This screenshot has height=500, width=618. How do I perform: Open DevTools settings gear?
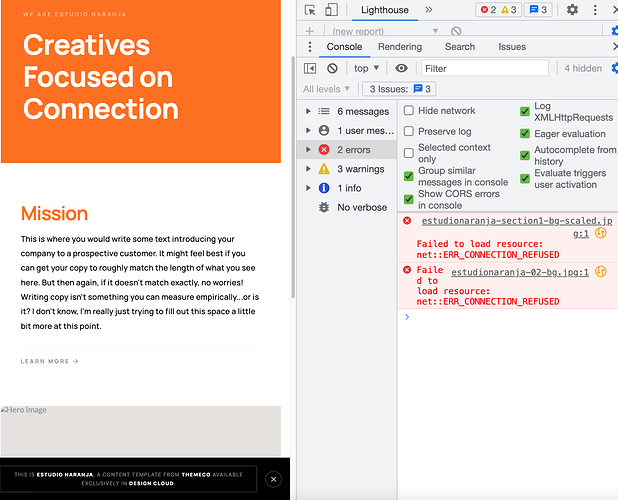572,10
